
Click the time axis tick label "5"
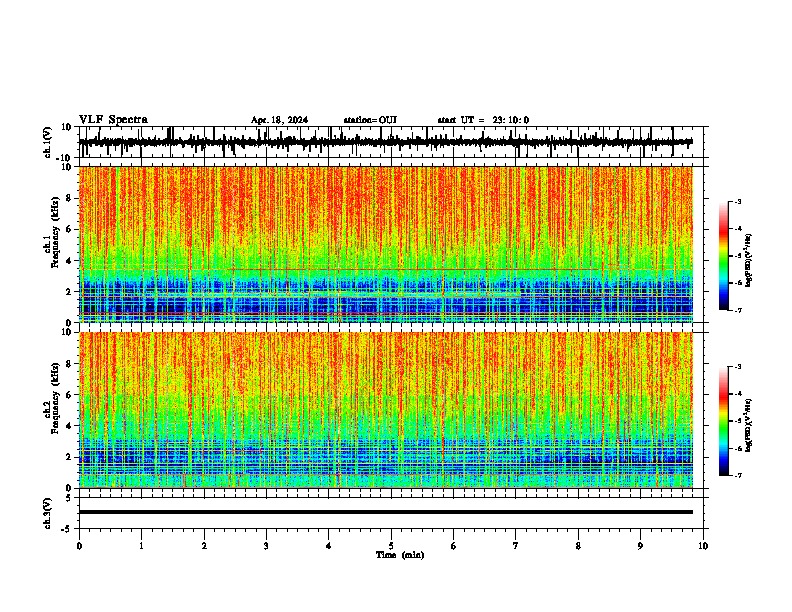coord(391,546)
